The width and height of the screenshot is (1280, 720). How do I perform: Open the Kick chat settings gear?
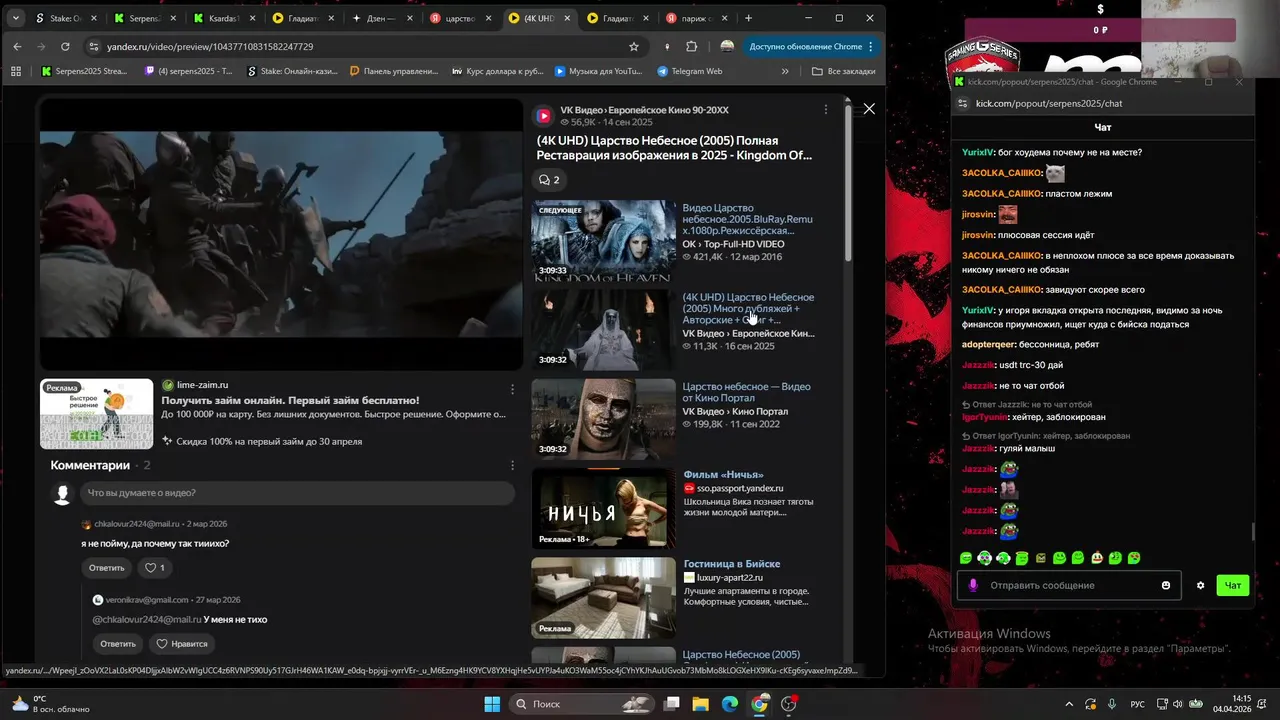click(1200, 585)
